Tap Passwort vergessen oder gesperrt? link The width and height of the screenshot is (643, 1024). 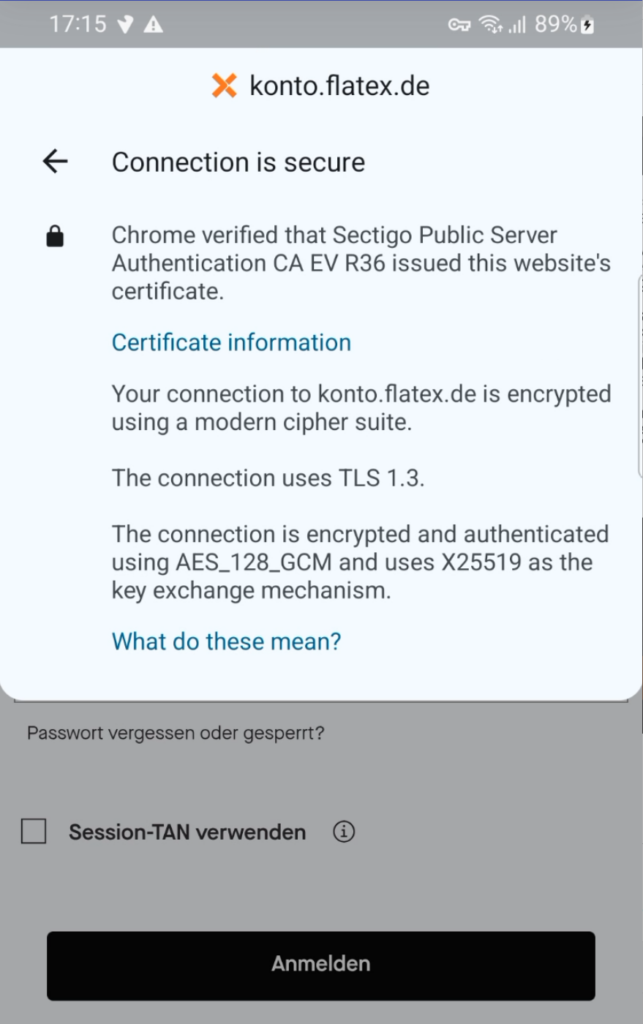point(176,733)
